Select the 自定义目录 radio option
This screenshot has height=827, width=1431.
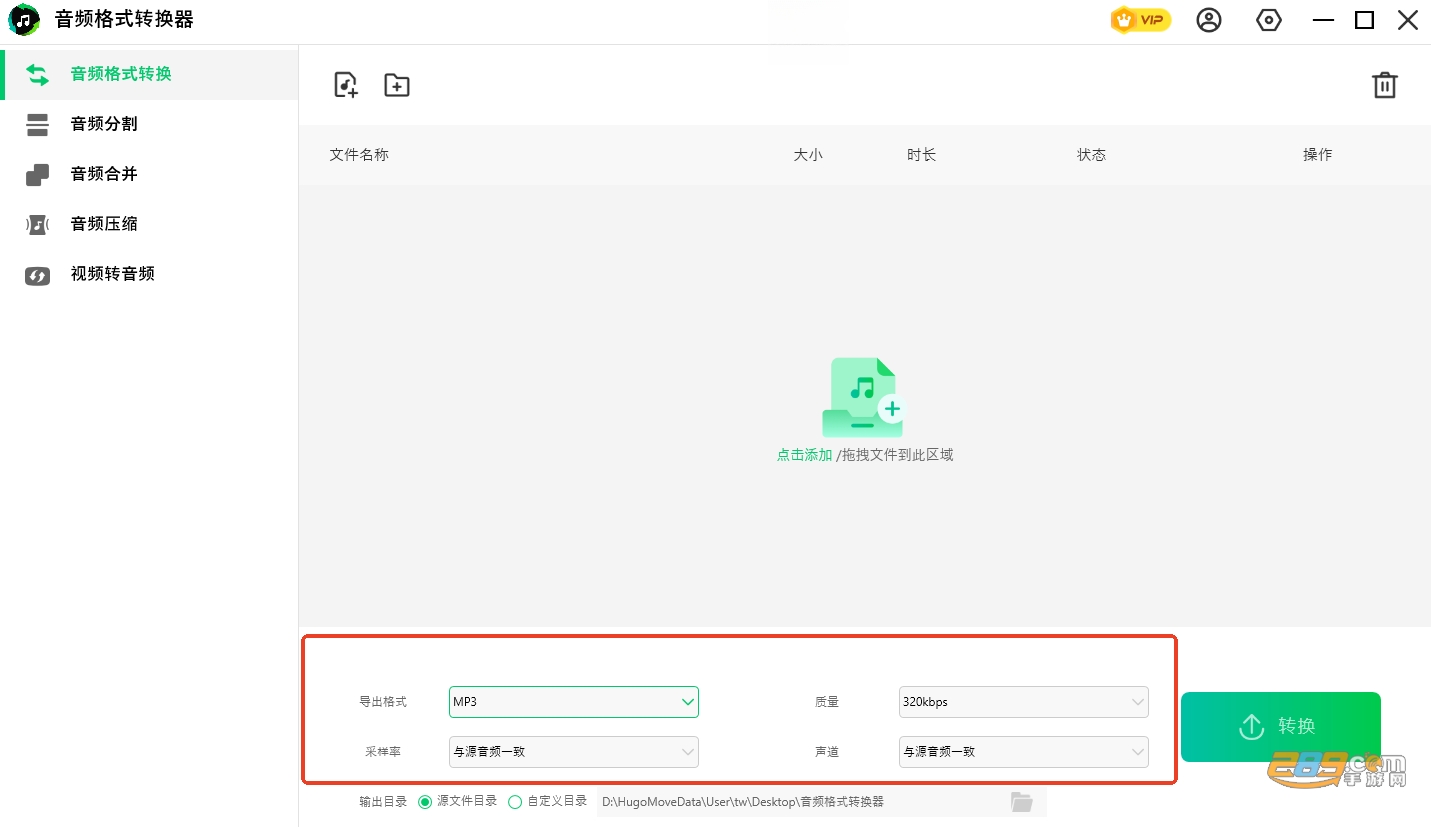547,801
